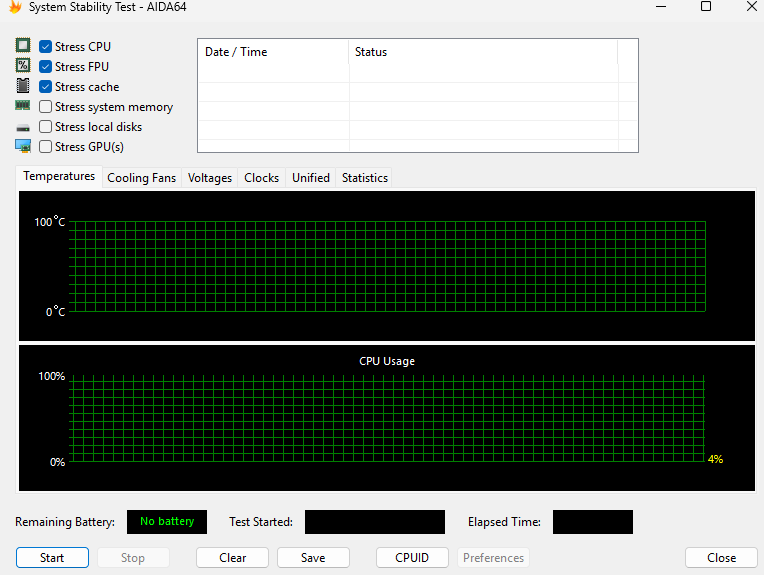
Task: Click the 4% CPU usage value
Action: pos(715,459)
